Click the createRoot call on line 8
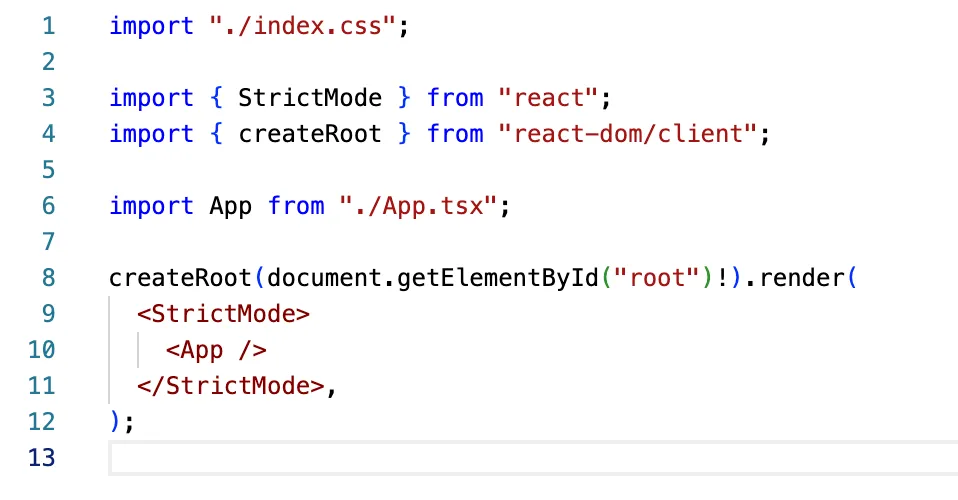The height and width of the screenshot is (500, 958). click(180, 278)
